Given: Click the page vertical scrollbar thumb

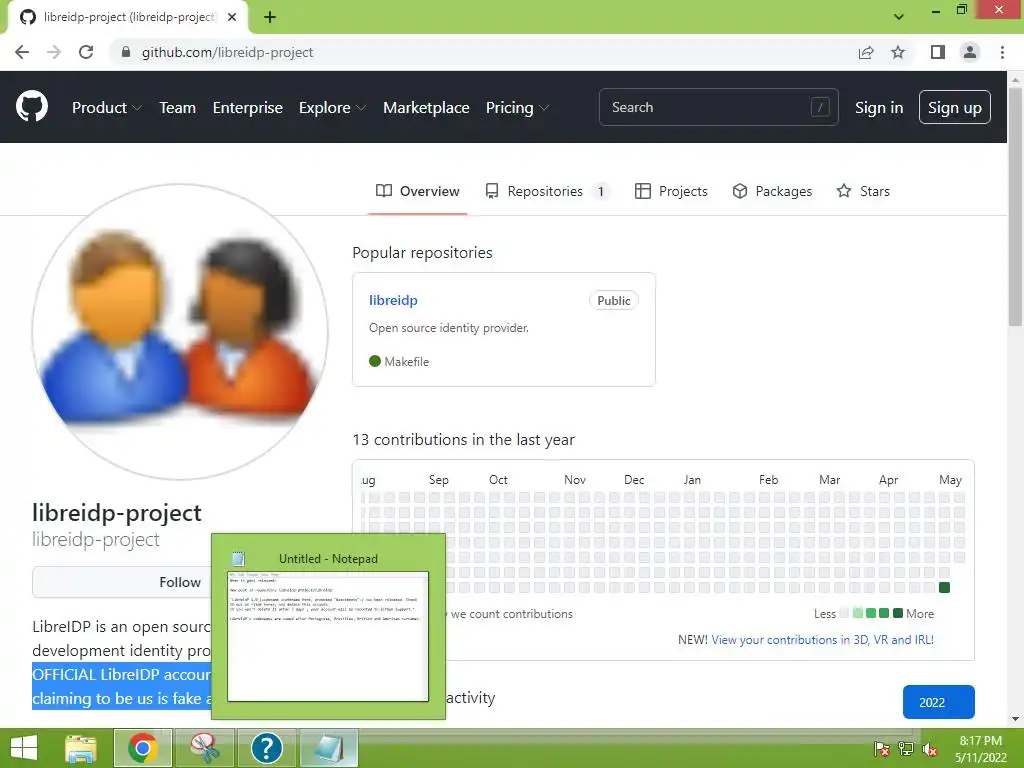Looking at the screenshot, I should (1015, 206).
